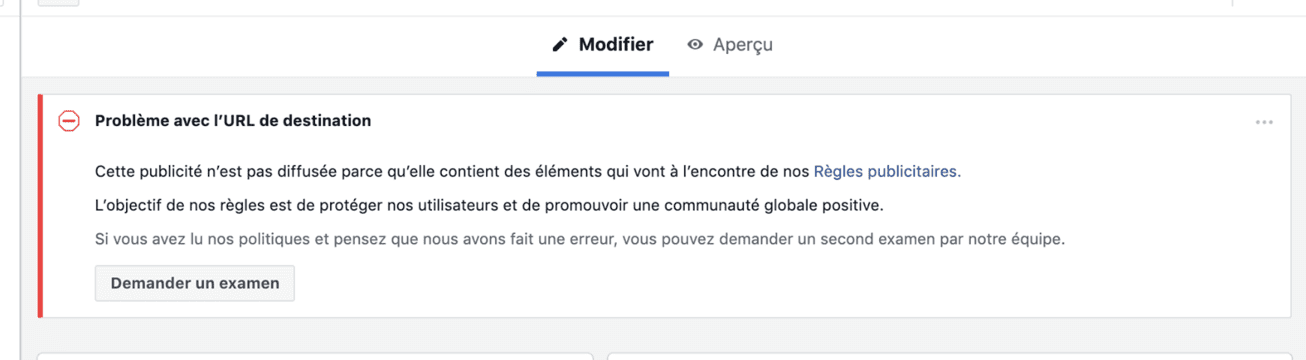Screen dimensions: 1306x360
Task: Click the red error icon
Action: [69, 121]
